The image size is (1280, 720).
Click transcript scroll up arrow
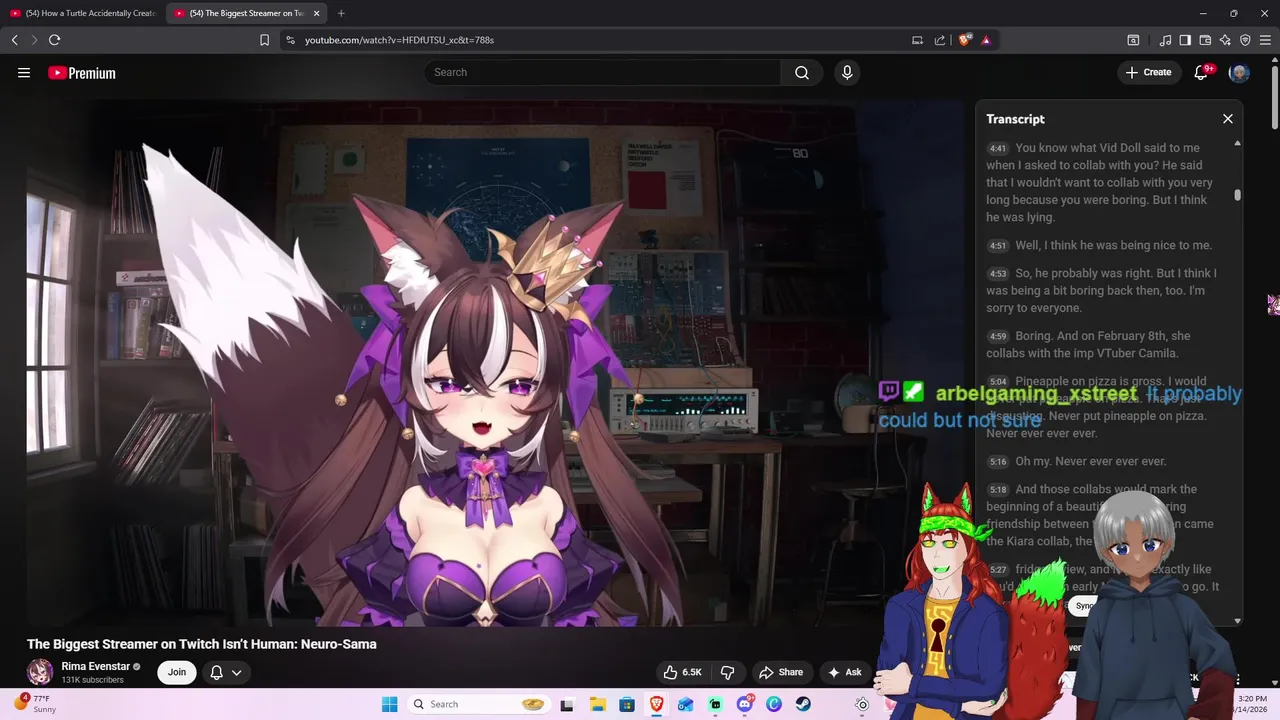click(1237, 144)
